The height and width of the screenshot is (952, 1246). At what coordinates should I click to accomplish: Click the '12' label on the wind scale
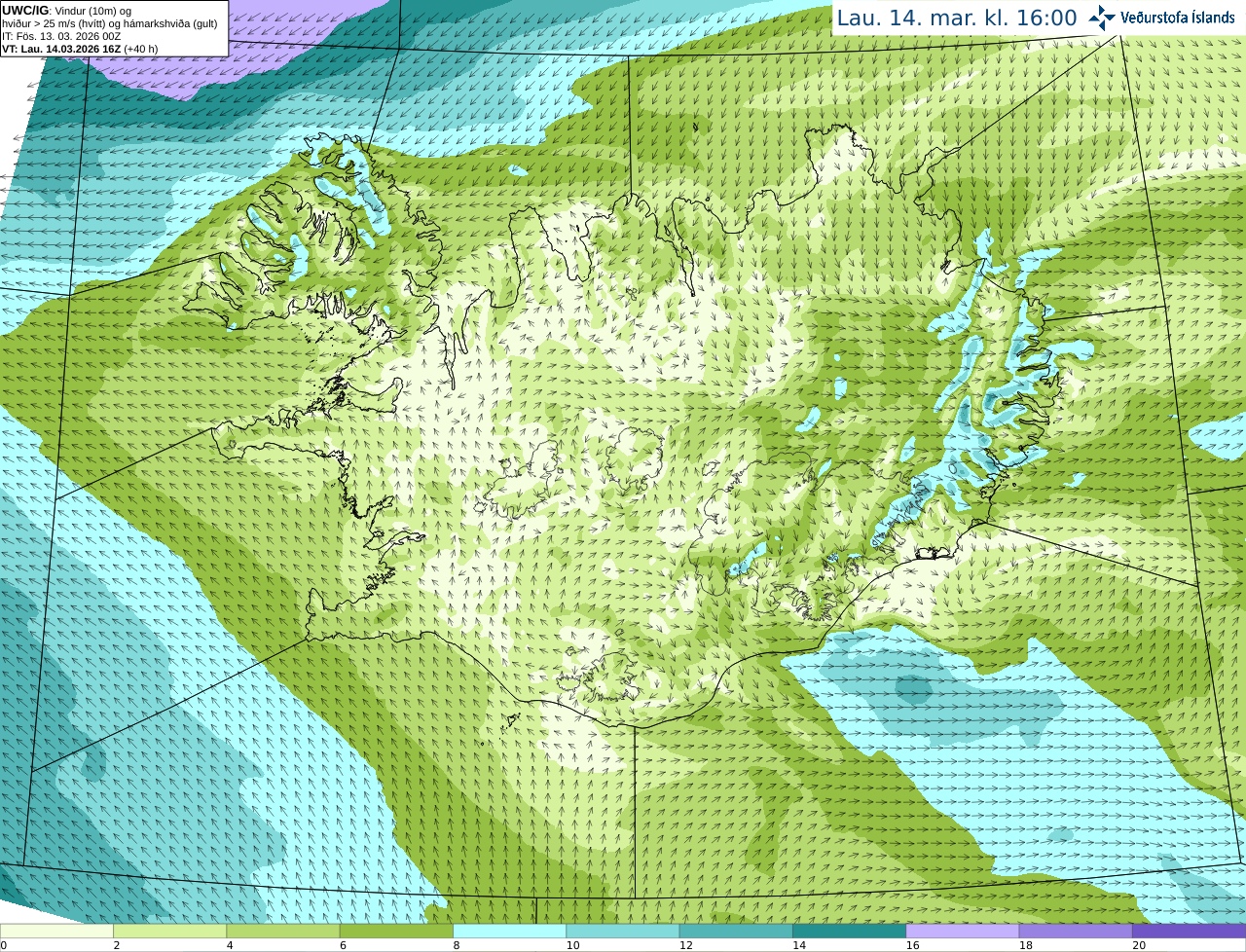pyautogui.click(x=685, y=945)
